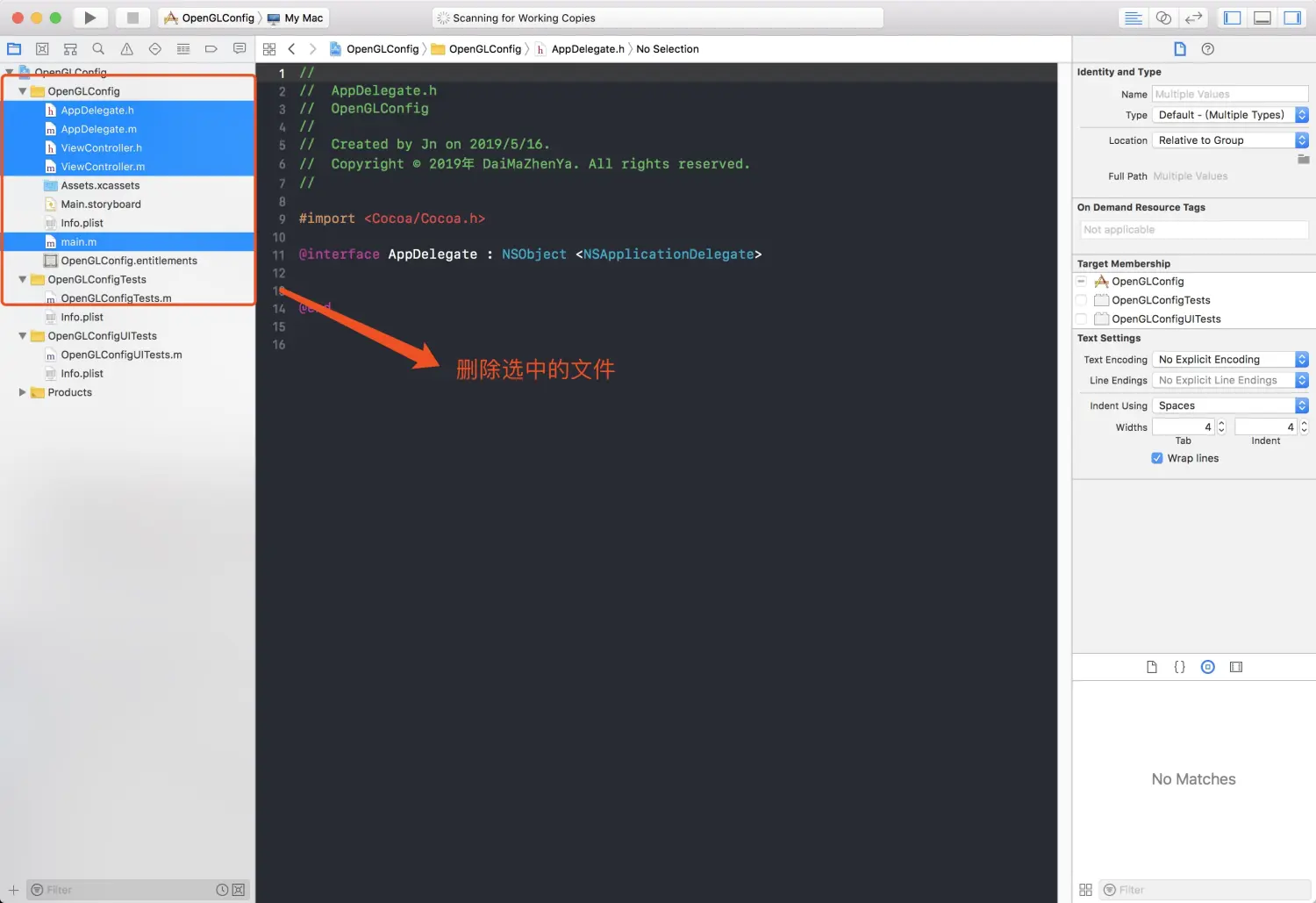Go forward in editor history
This screenshot has width=1316, height=903.
[312, 49]
